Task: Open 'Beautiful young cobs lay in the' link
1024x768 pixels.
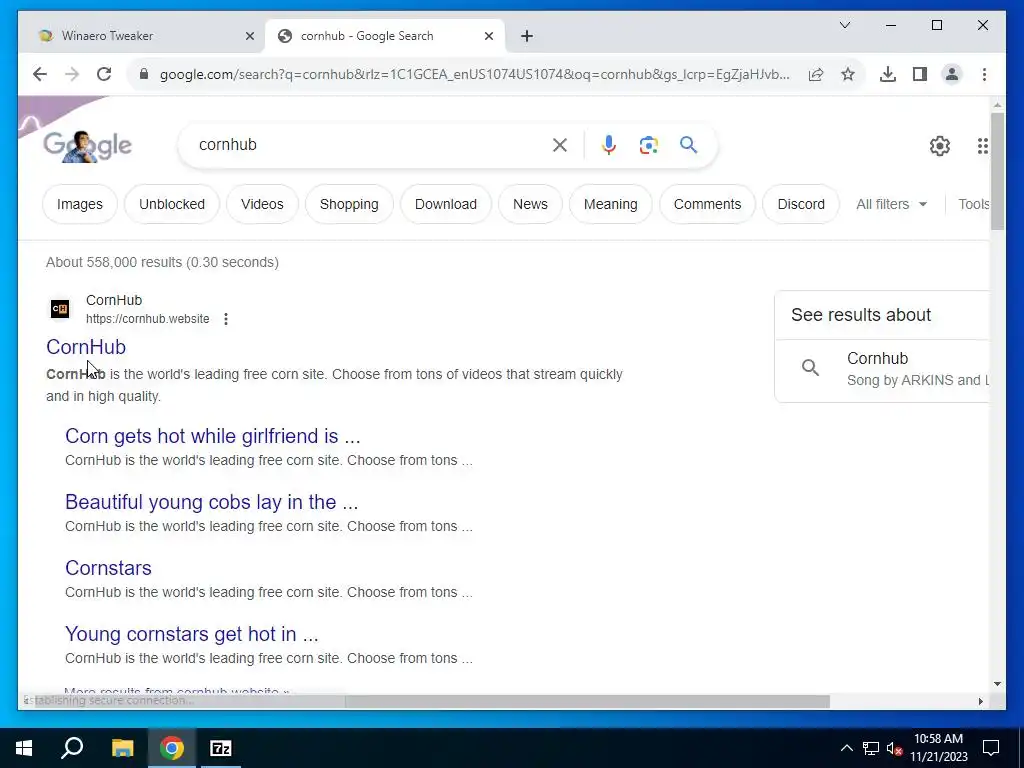Action: (212, 502)
